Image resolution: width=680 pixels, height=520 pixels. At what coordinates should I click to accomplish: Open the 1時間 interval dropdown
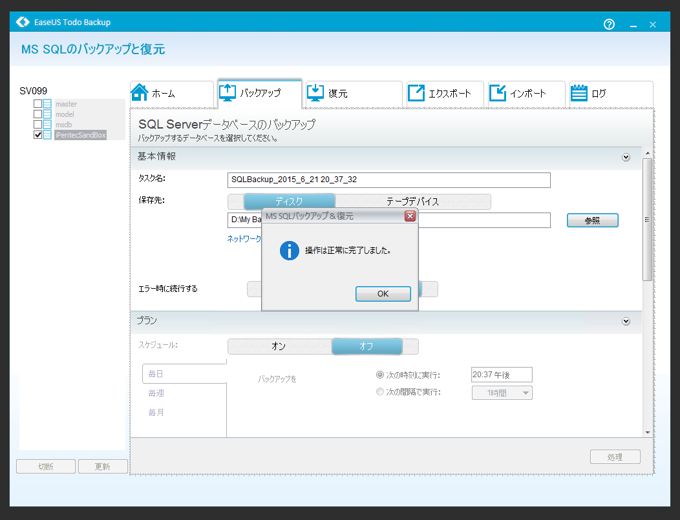coord(502,393)
